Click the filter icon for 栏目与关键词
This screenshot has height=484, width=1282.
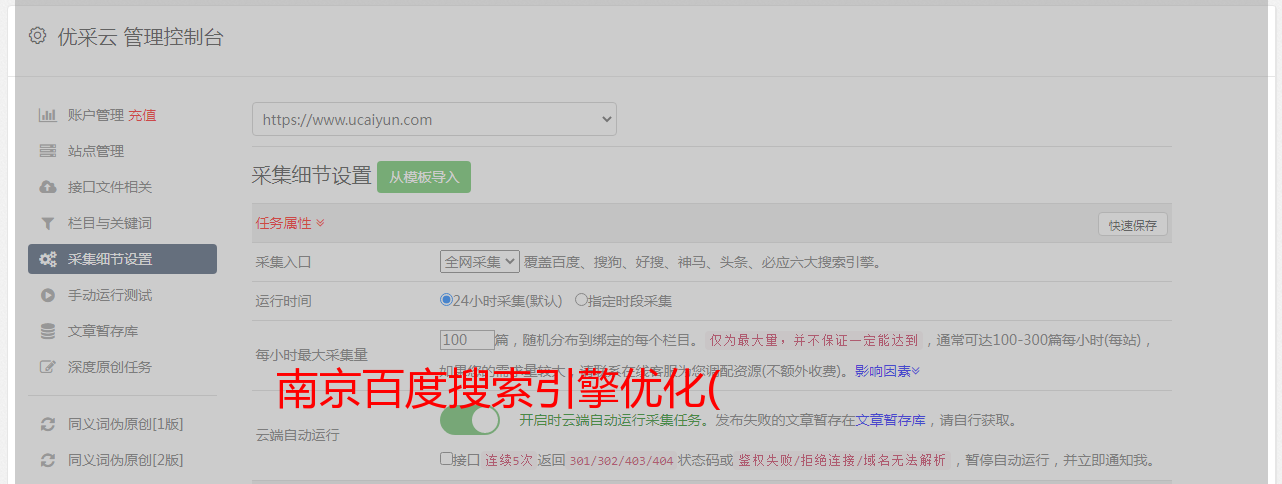tap(47, 223)
